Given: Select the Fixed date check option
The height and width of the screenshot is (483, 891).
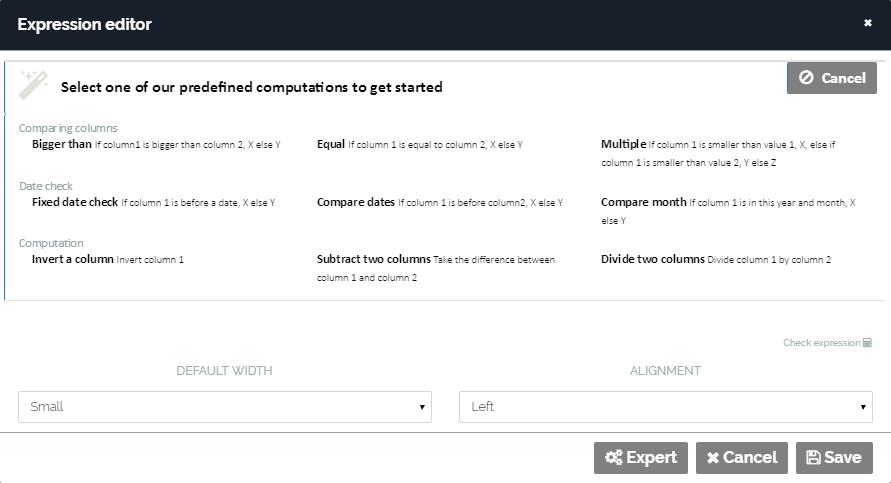Looking at the screenshot, I should coord(75,202).
